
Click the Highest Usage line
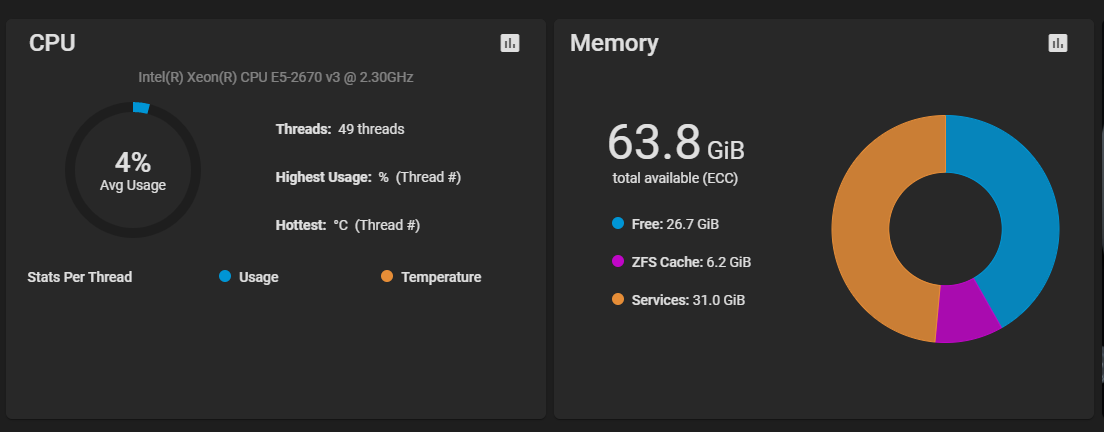click(x=368, y=177)
